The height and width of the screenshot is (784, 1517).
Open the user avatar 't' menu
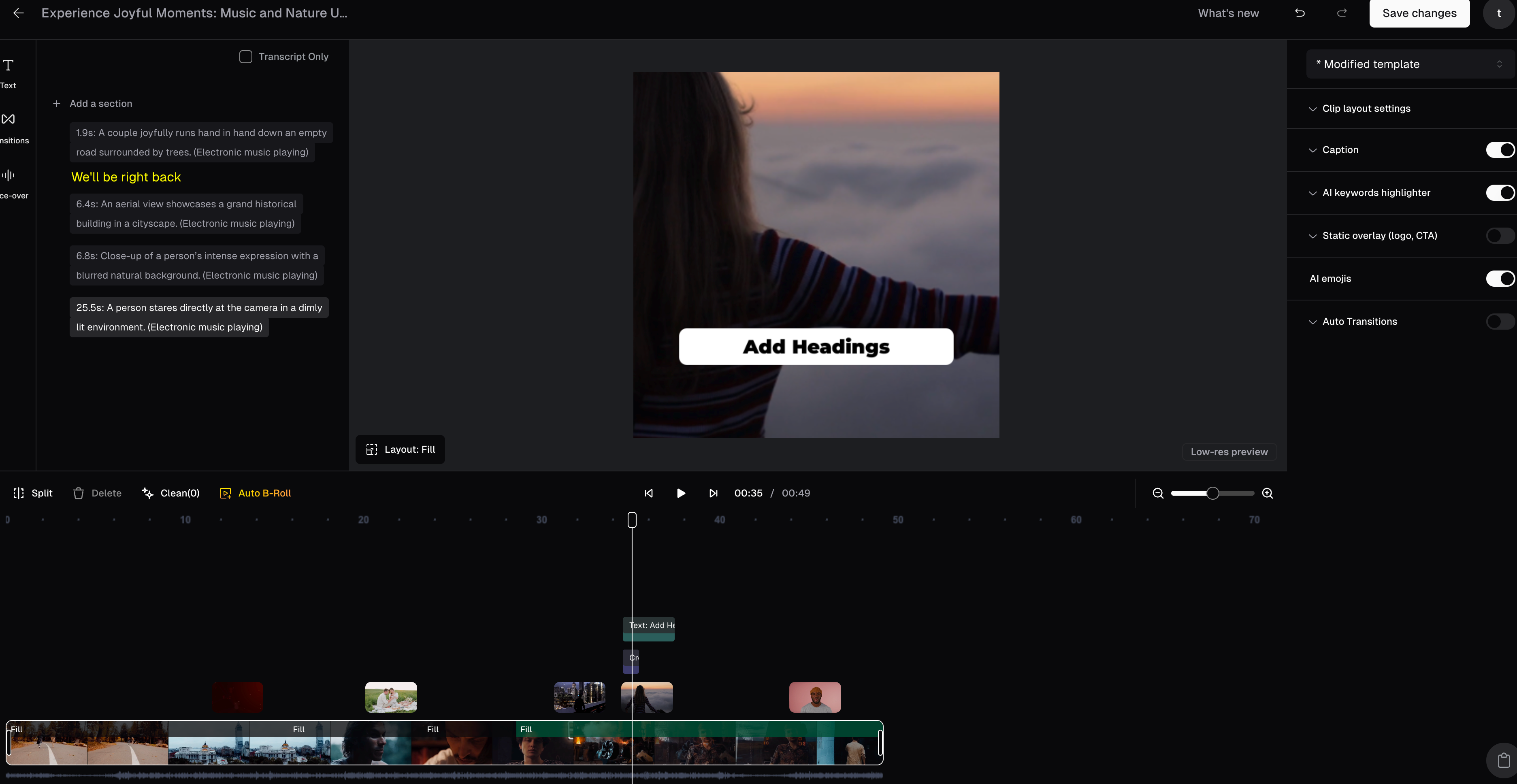[x=1499, y=13]
